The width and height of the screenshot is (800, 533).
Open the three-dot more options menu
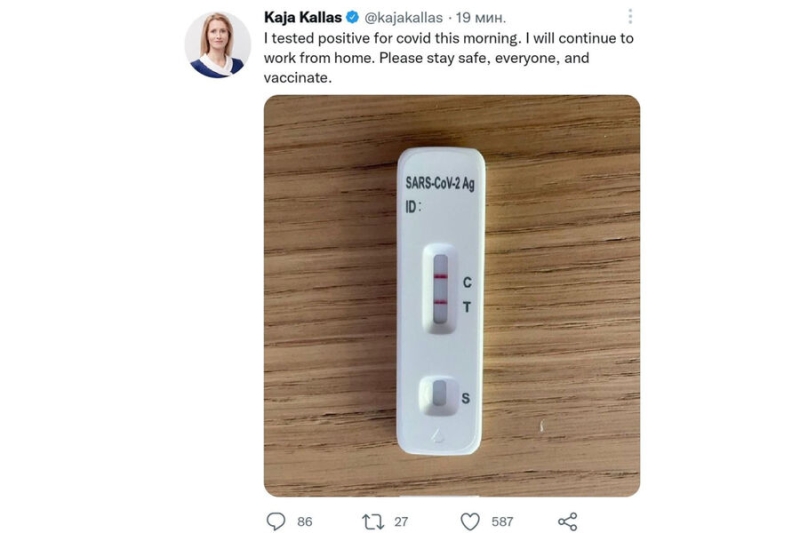coord(629,18)
